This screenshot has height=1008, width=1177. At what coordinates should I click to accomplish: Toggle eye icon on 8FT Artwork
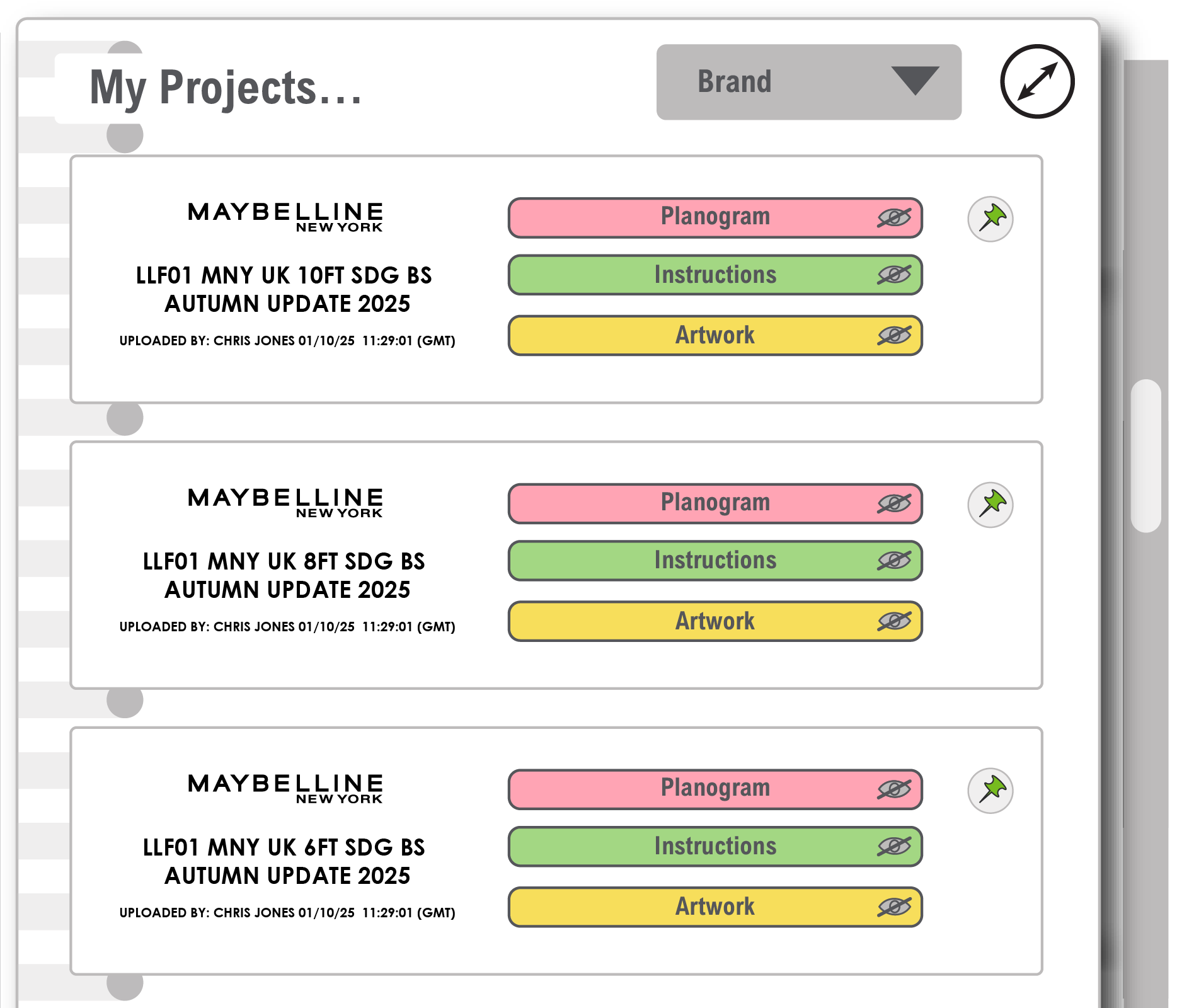coord(893,621)
